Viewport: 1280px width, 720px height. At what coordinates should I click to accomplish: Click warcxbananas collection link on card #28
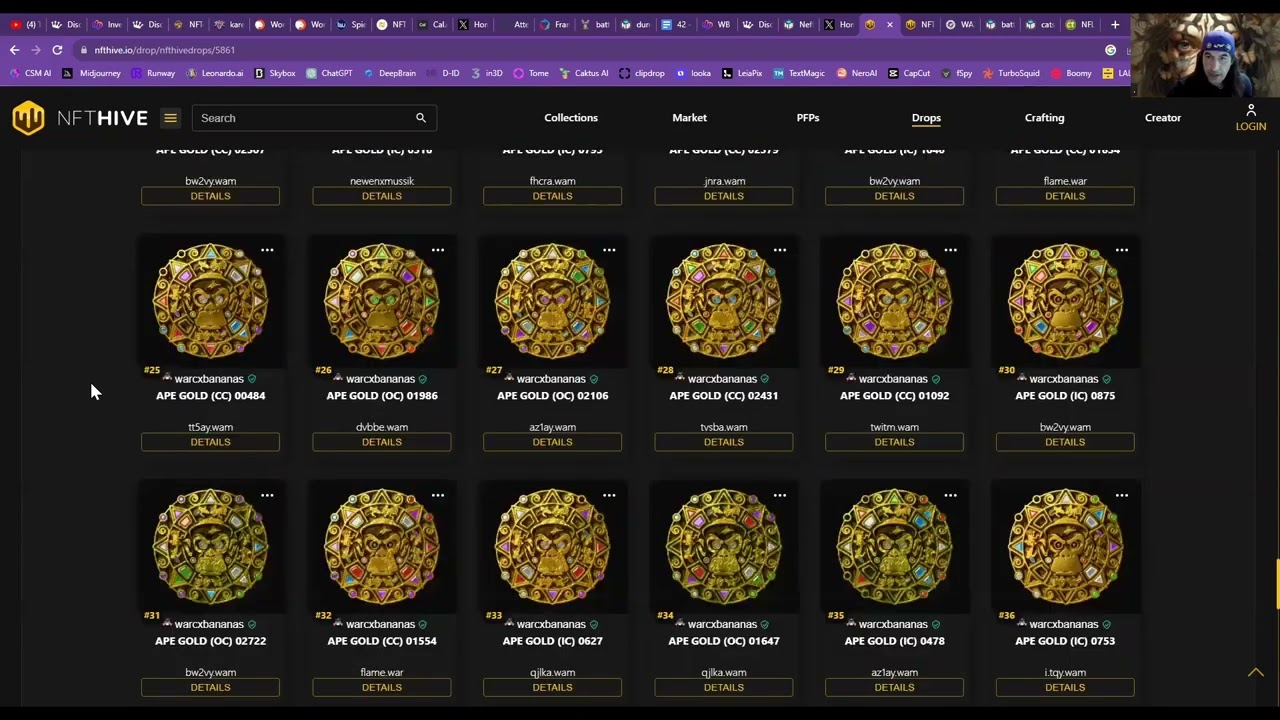(722, 379)
